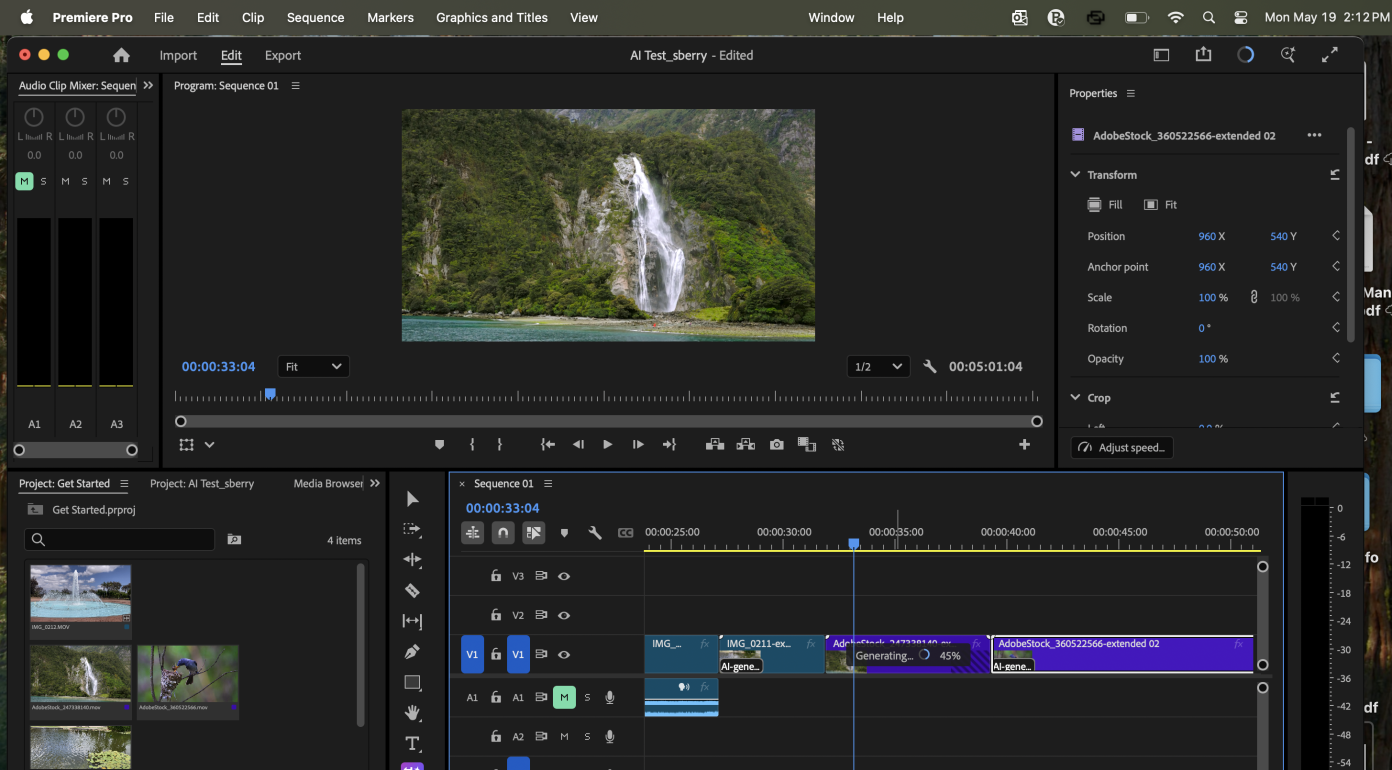Open timeline display settings wrench
This screenshot has height=770, width=1392.
[x=595, y=533]
